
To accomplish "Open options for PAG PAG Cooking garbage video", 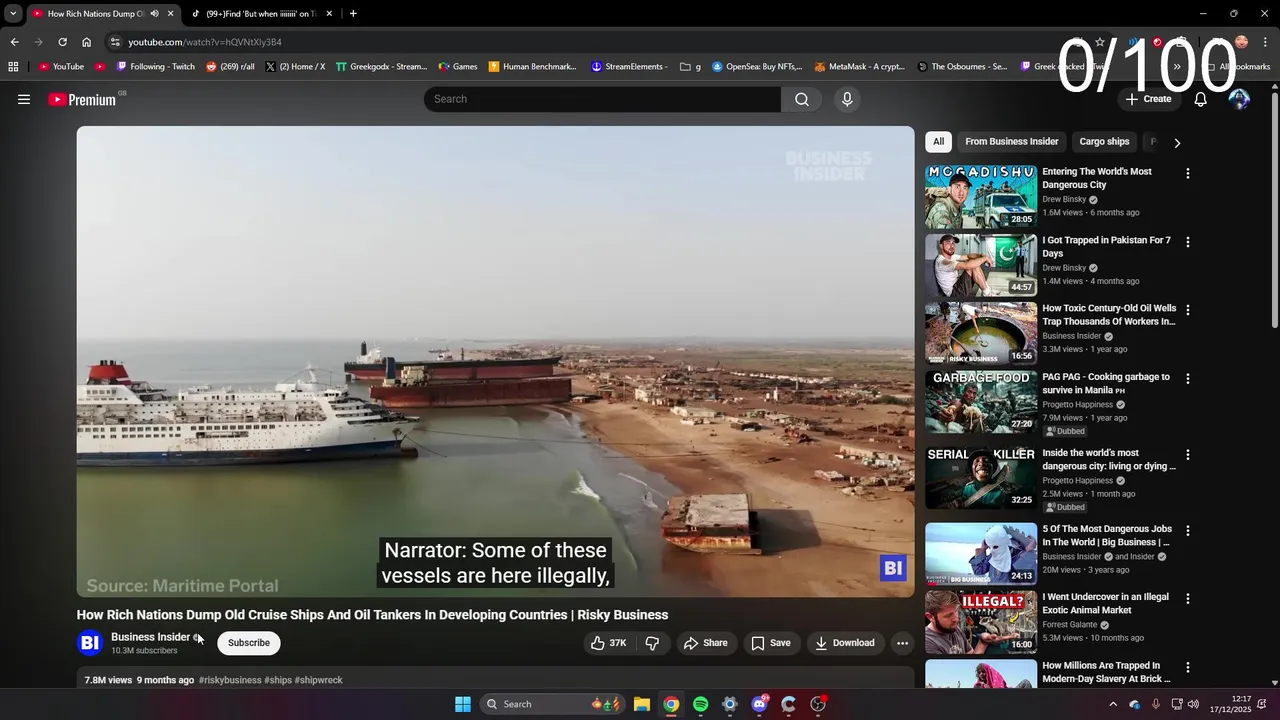I will tap(1188, 379).
